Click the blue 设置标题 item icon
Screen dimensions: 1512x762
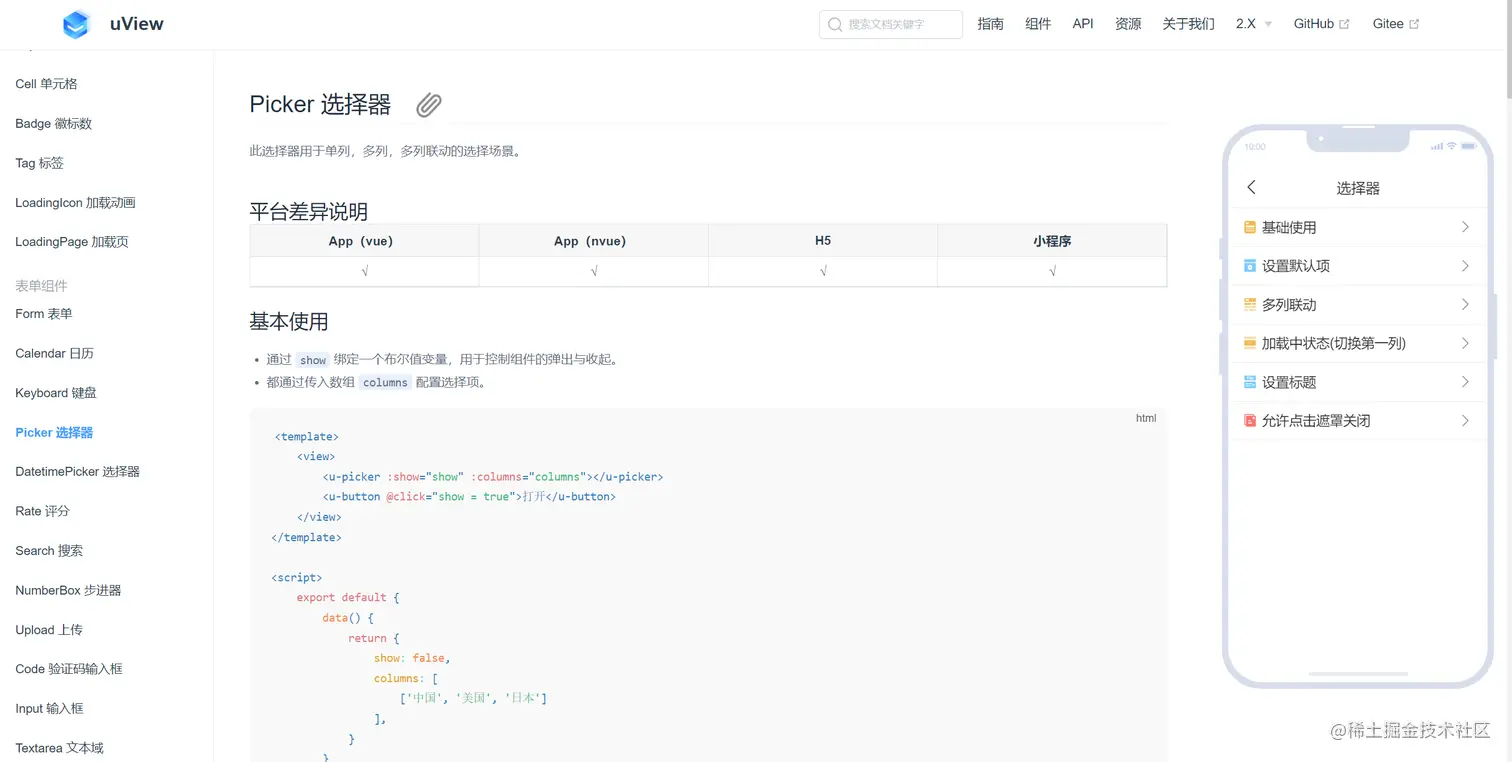1249,381
